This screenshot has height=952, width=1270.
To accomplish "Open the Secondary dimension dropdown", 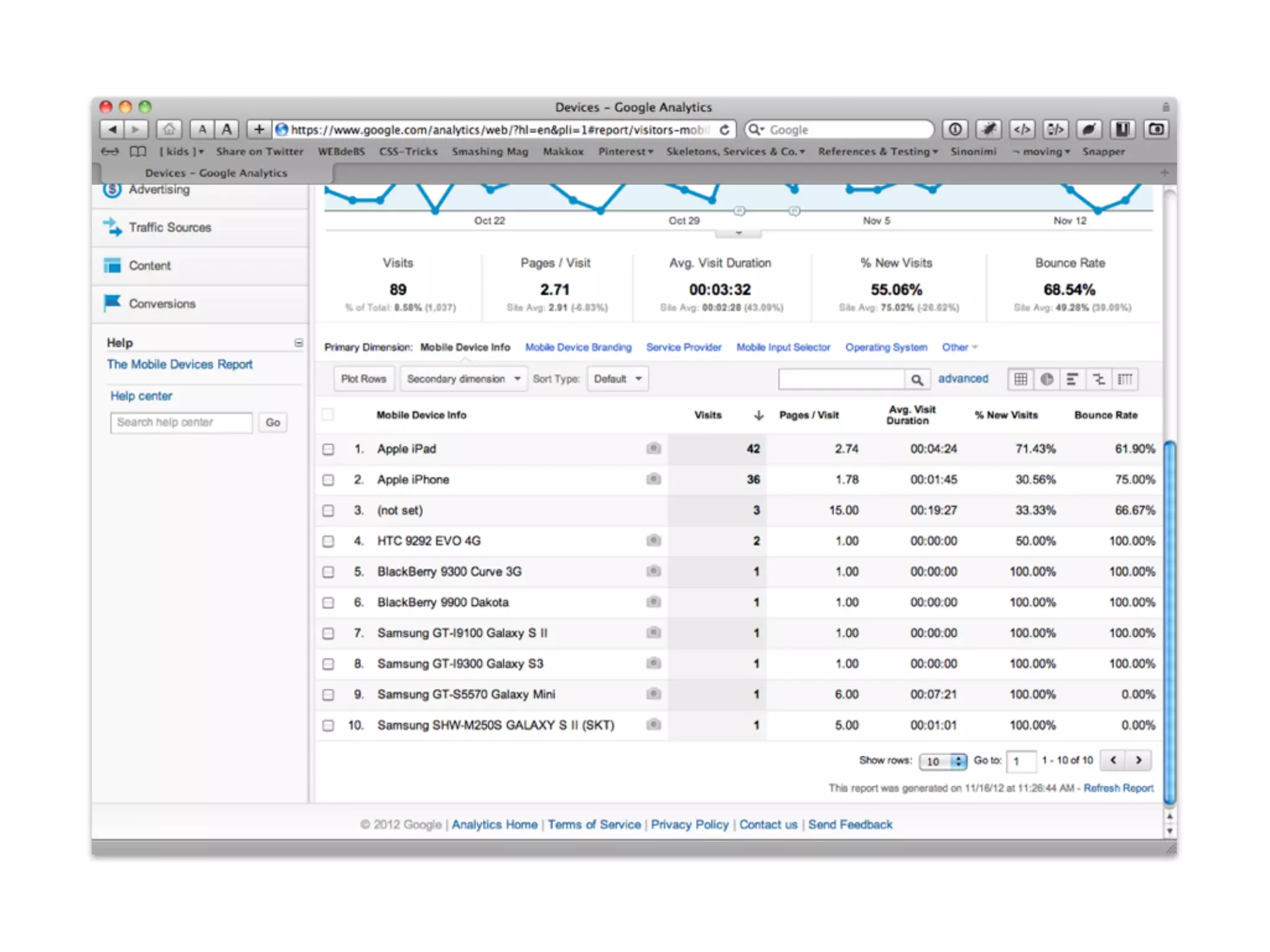I will [463, 379].
